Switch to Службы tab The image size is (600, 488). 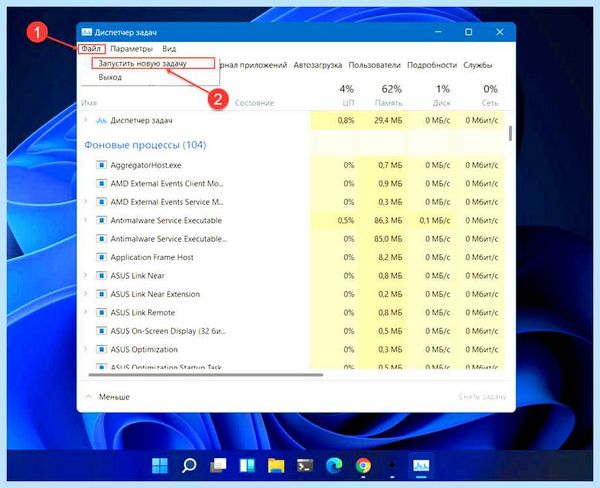click(478, 65)
